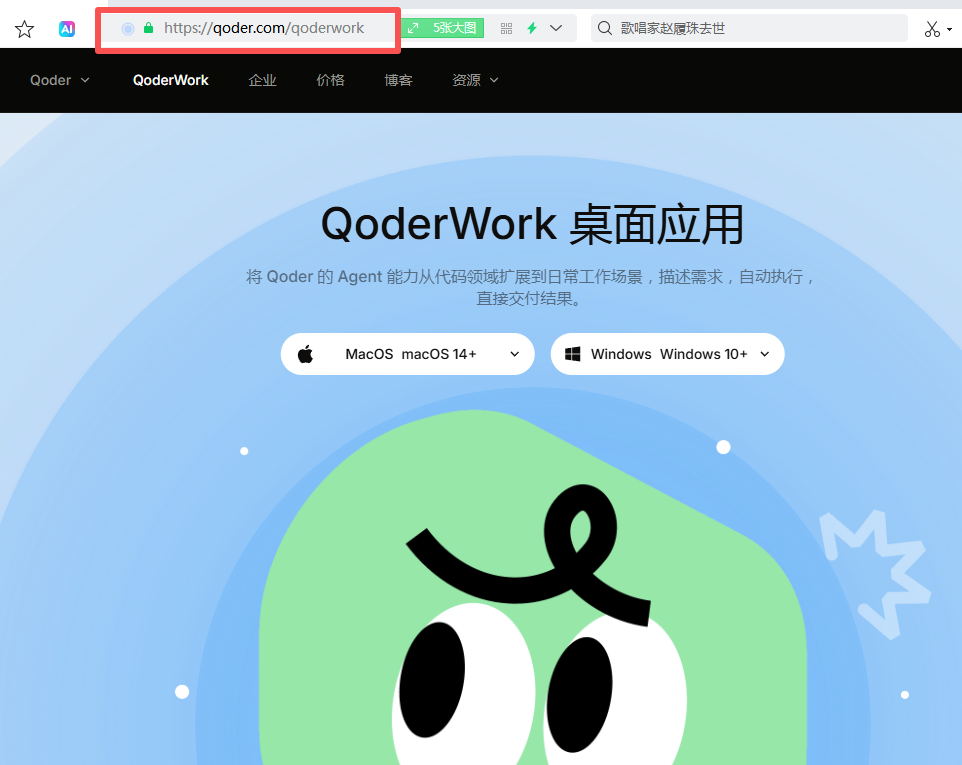
Task: Open the AI assistant browser icon
Action: click(67, 29)
